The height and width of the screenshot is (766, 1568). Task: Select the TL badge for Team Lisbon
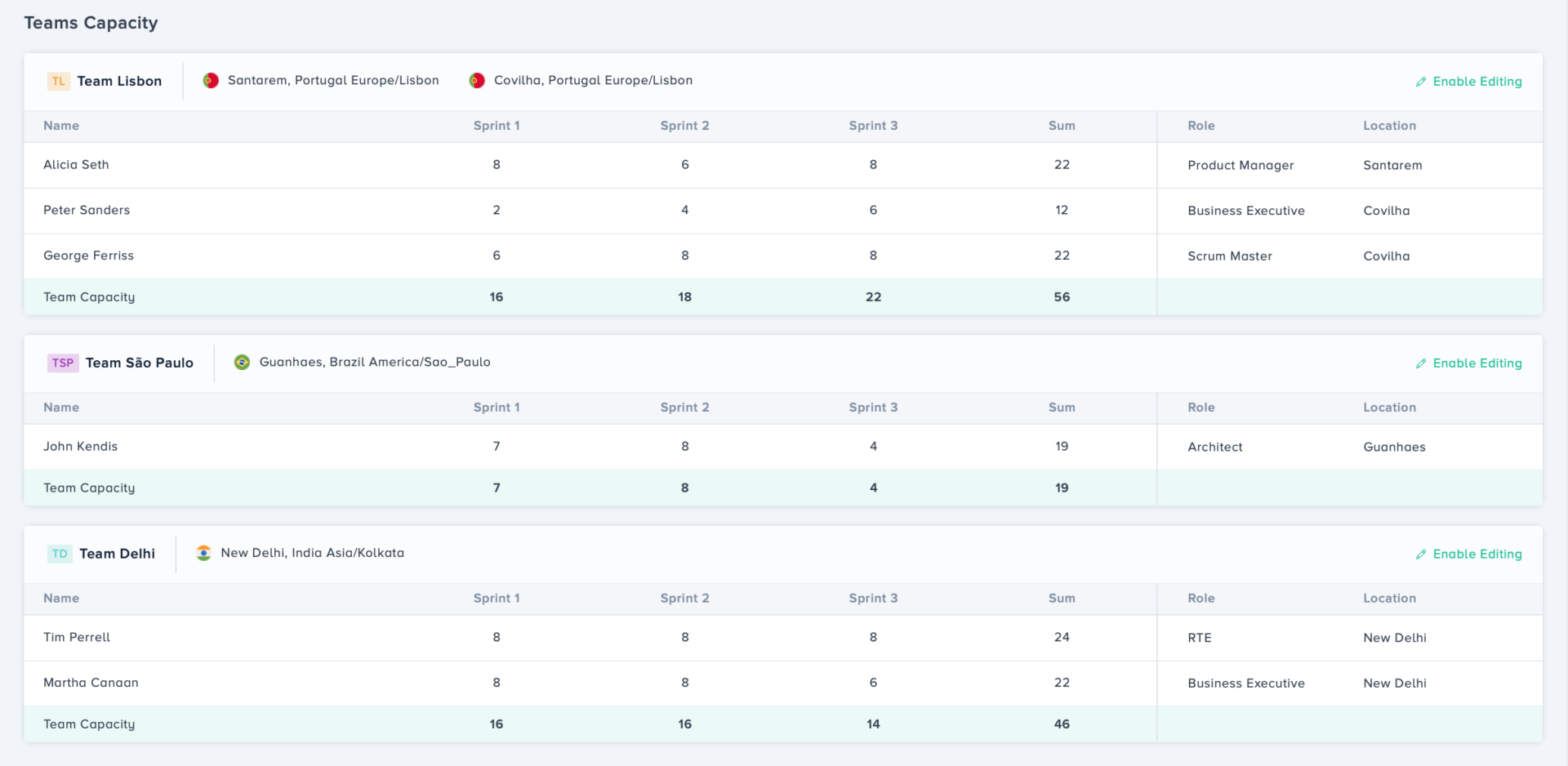coord(58,81)
